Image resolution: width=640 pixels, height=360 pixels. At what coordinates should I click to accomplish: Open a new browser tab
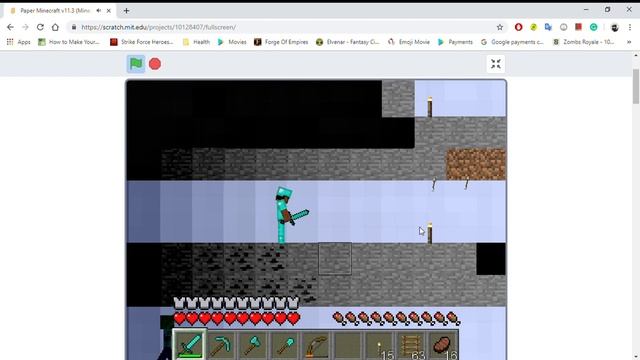[126, 11]
